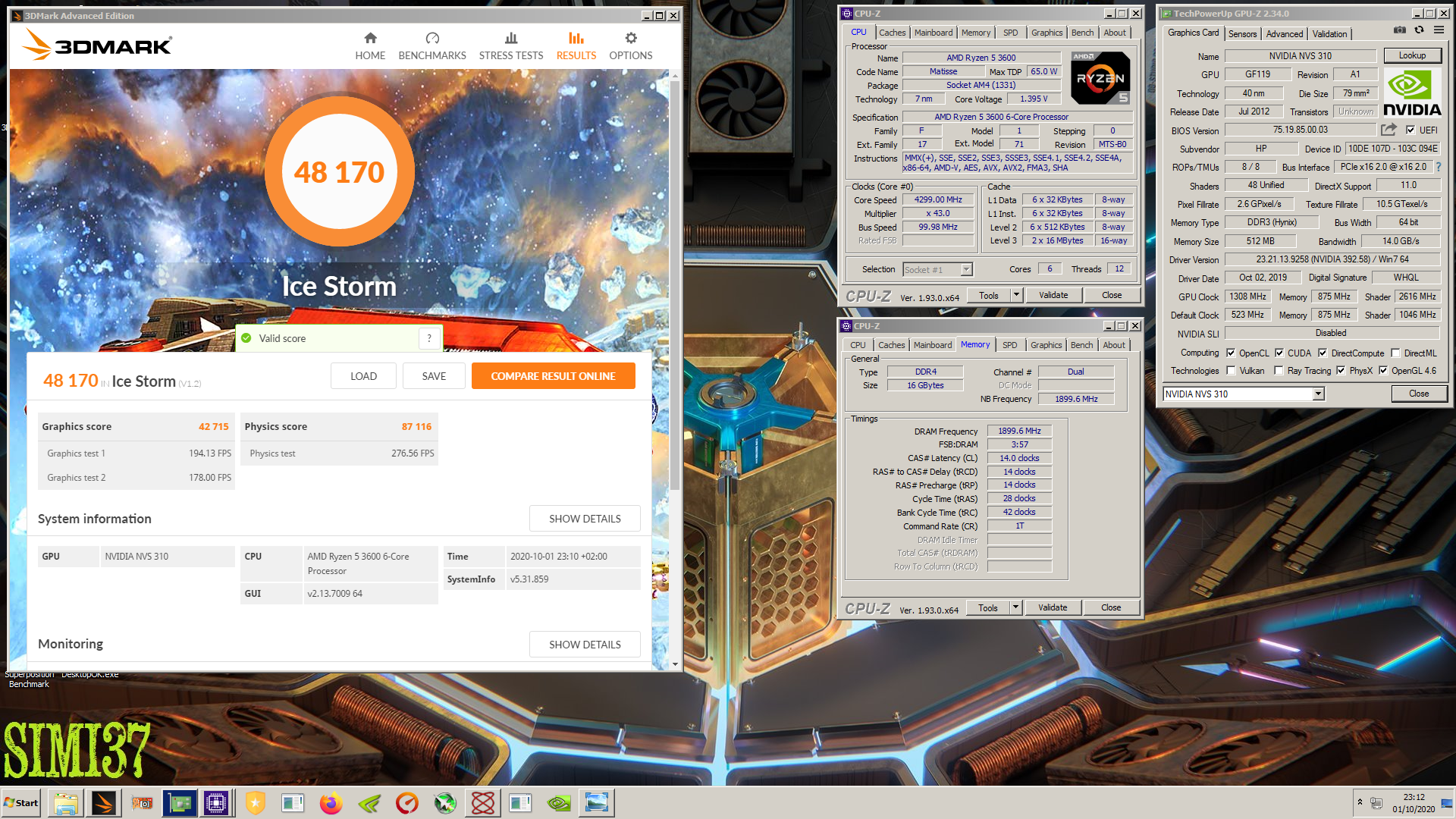Click the BIOS export arrow icon in GPU-Z

coord(1389,130)
